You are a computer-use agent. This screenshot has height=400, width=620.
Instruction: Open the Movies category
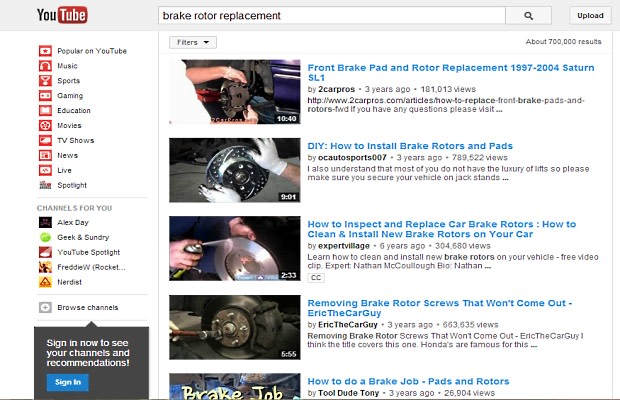[69, 126]
